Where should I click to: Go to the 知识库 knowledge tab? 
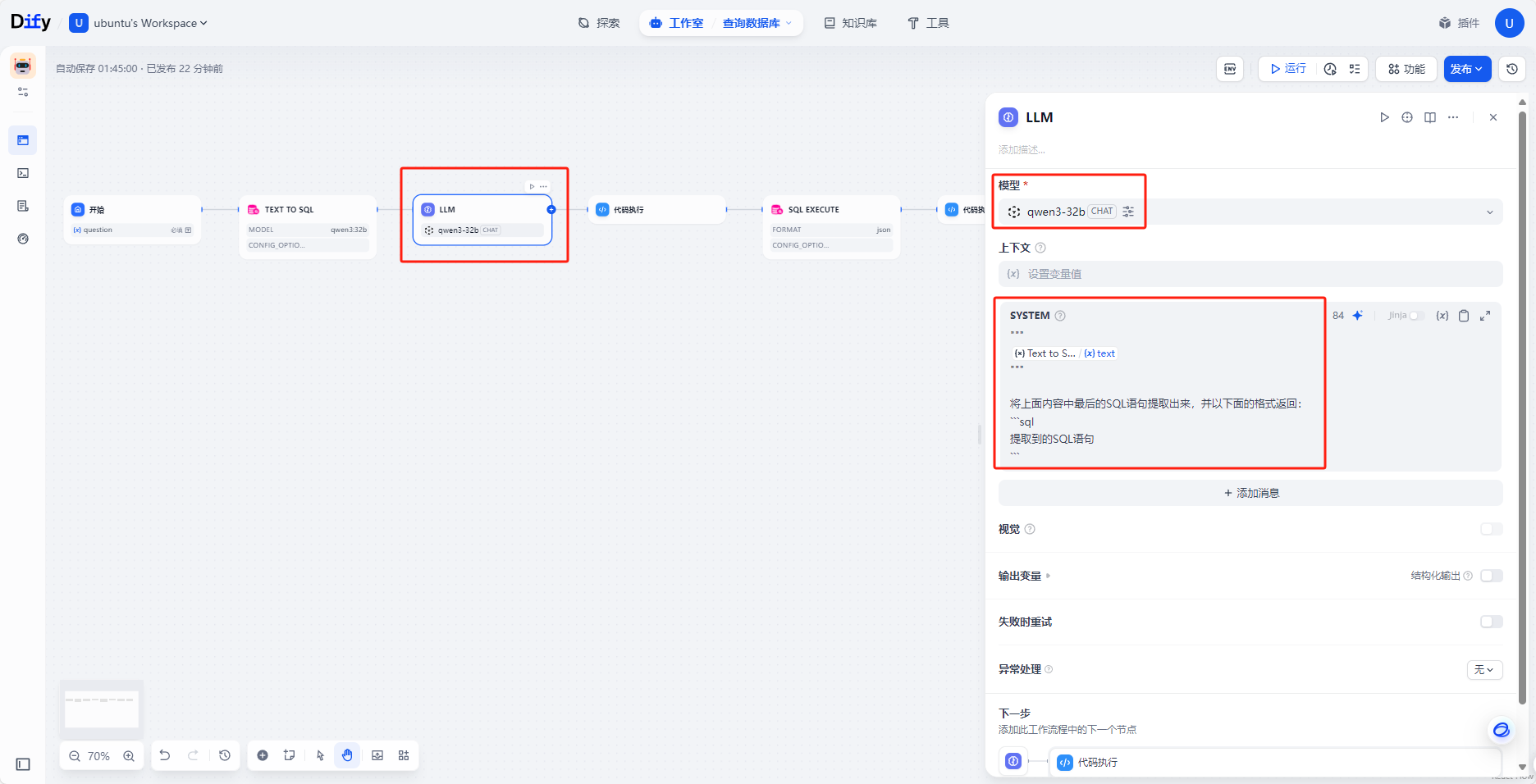pyautogui.click(x=851, y=23)
